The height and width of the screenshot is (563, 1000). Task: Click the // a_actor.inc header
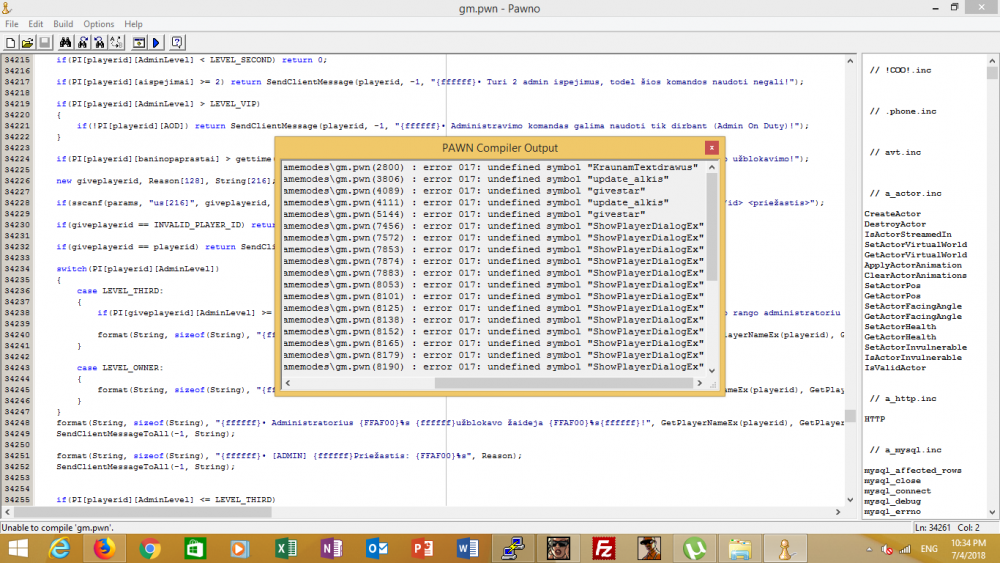tap(905, 193)
